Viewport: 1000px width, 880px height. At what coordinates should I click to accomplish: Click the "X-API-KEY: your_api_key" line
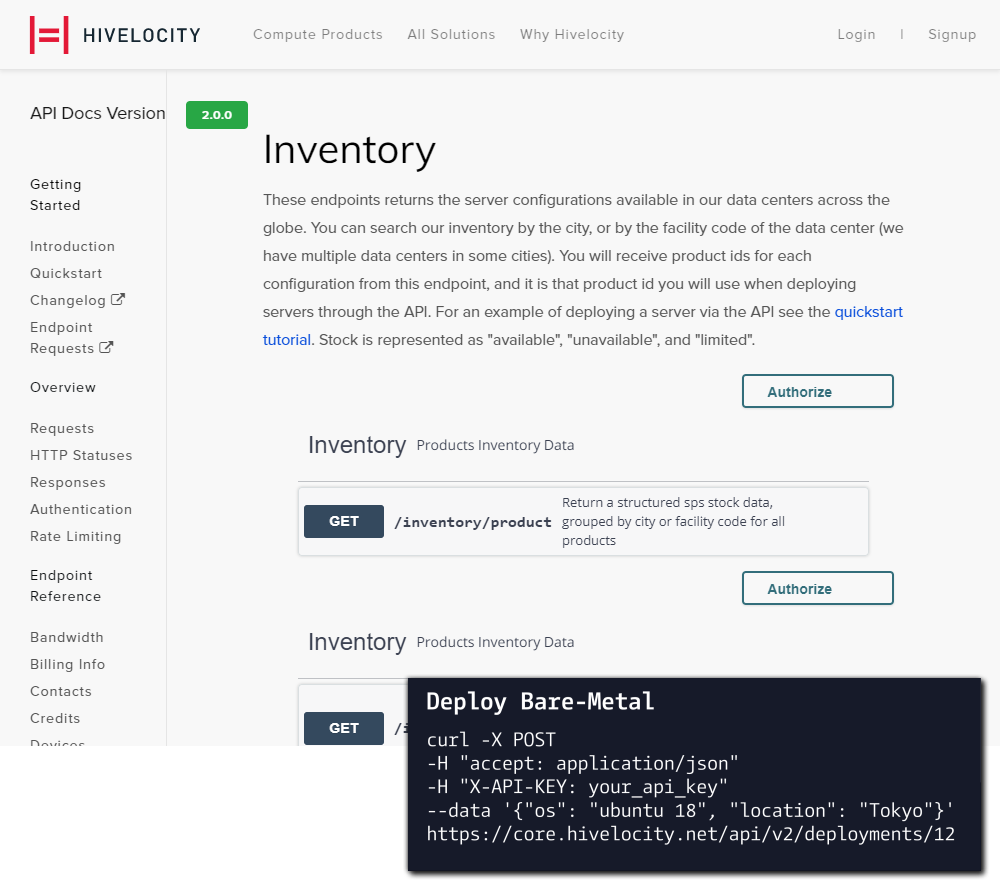577,787
